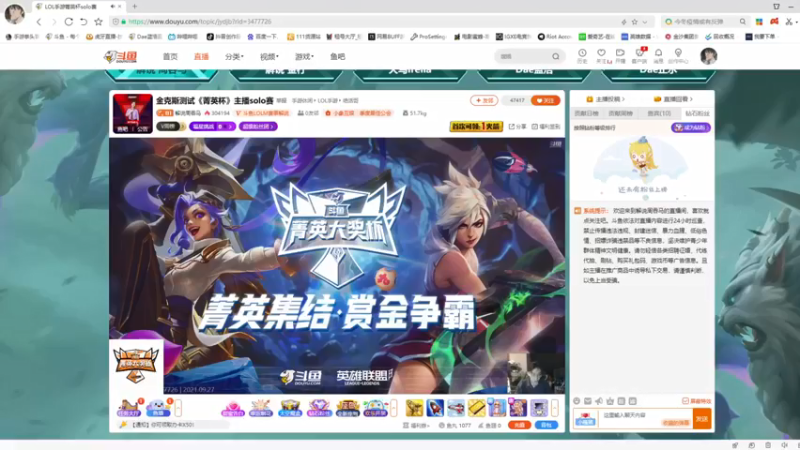The image size is (800, 450).
Task: Click the purple 成为钻粉 button
Action: click(691, 128)
